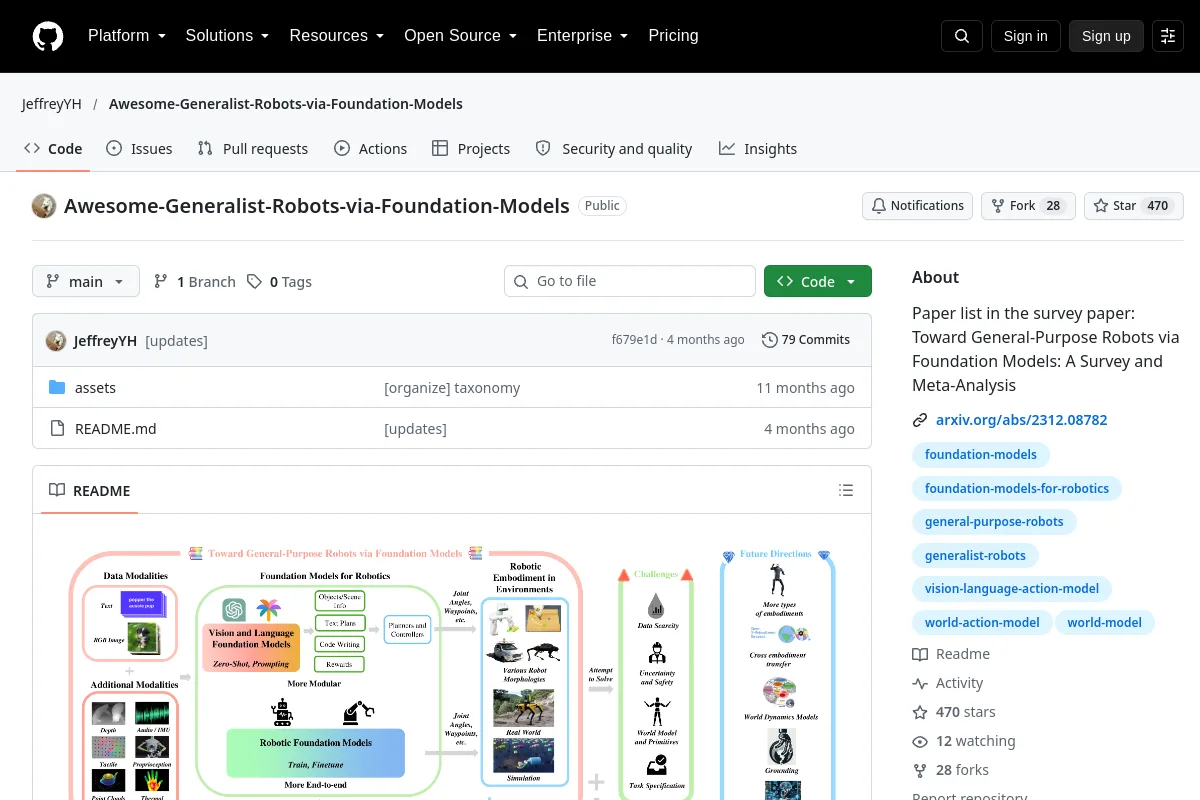Image resolution: width=1200 pixels, height=800 pixels.
Task: View the 79 Commits history
Action: [x=806, y=340]
